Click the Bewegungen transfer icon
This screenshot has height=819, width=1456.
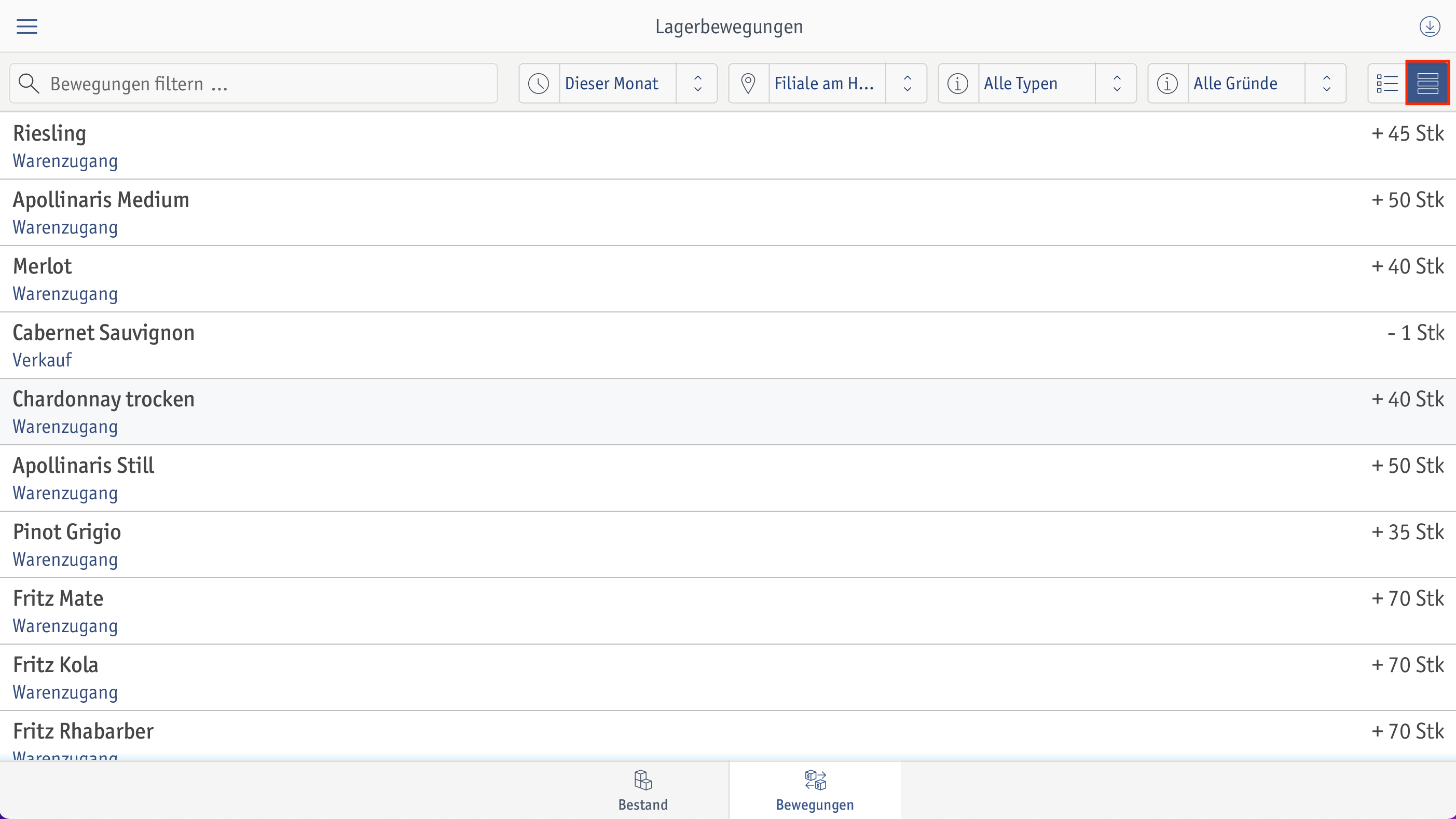point(815,780)
